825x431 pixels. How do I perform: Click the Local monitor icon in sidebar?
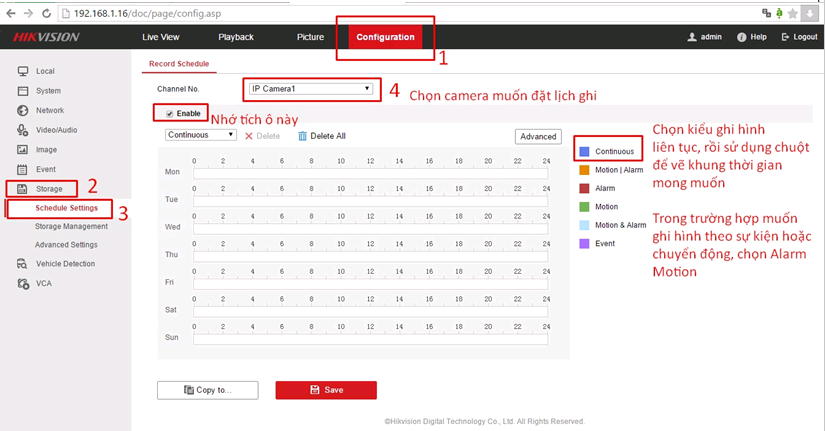click(22, 72)
